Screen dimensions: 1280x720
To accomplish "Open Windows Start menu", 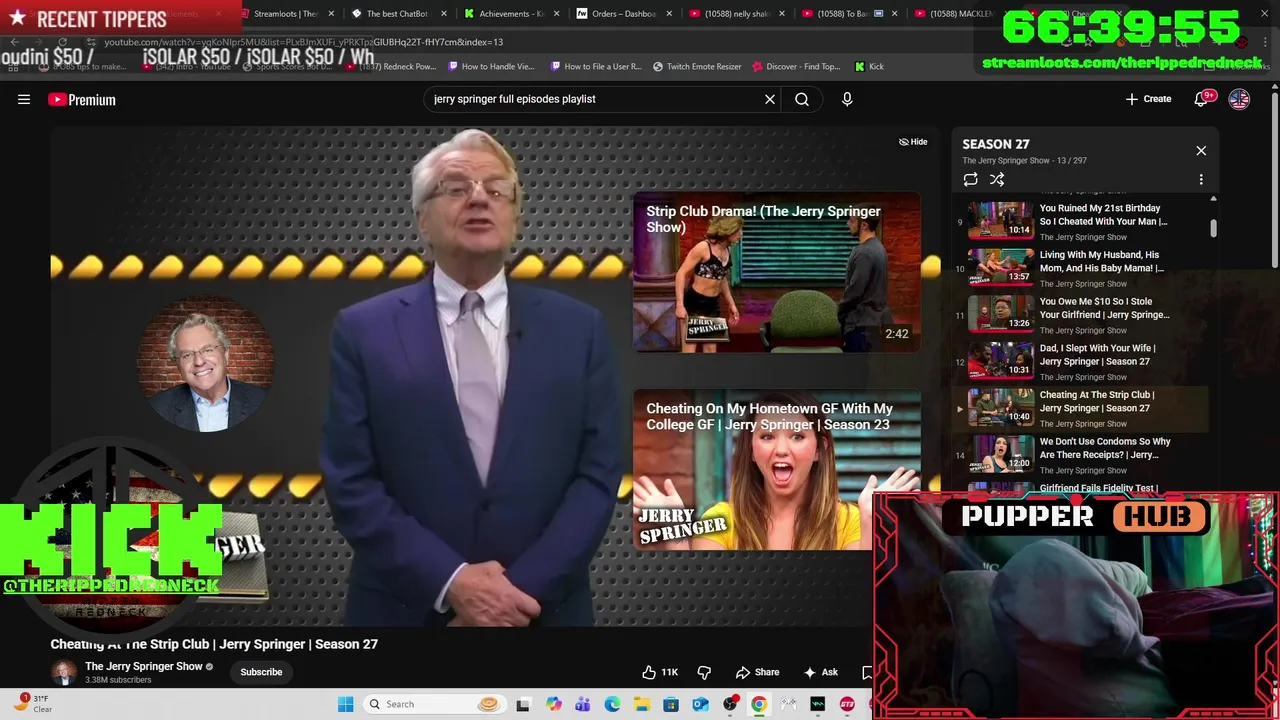I will (346, 704).
